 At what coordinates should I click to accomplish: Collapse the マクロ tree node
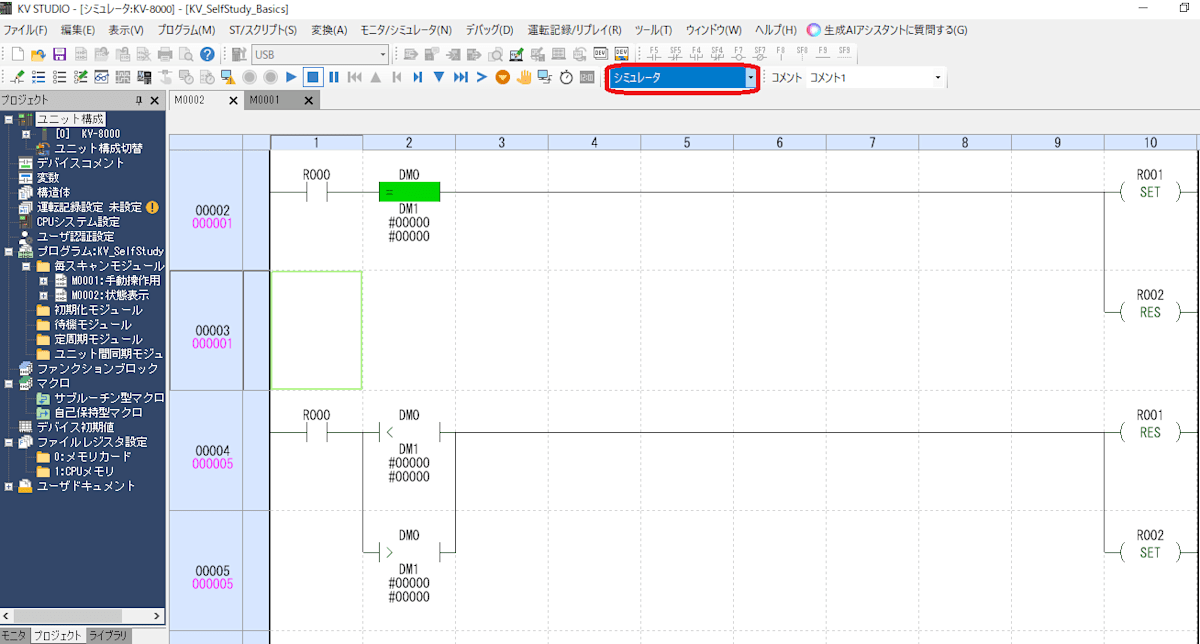tap(8, 383)
